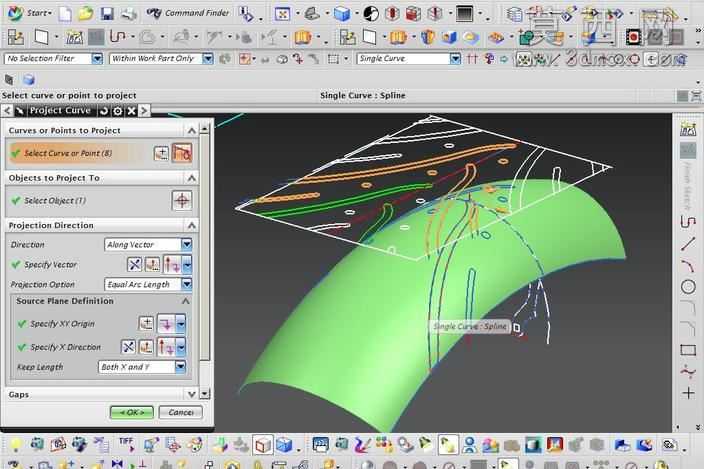Click the Print icon
This screenshot has height=469, width=704.
coord(129,13)
